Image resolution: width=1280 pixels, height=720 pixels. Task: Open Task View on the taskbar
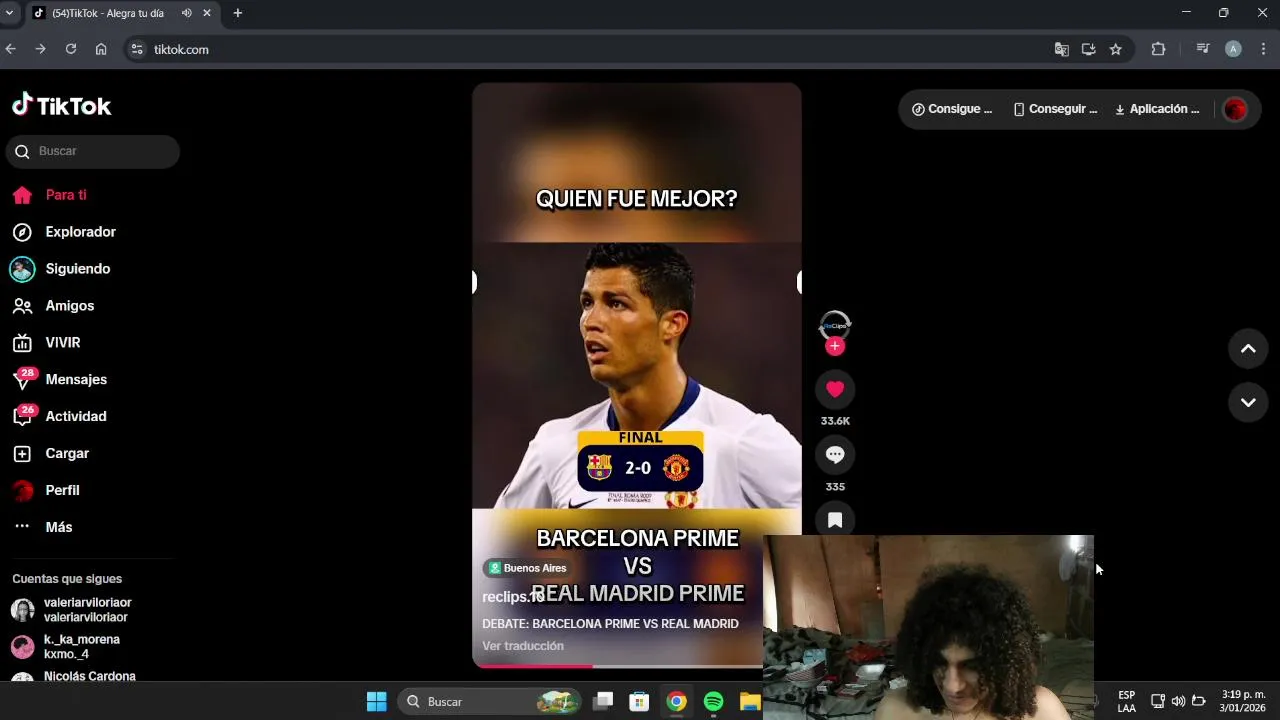(603, 702)
